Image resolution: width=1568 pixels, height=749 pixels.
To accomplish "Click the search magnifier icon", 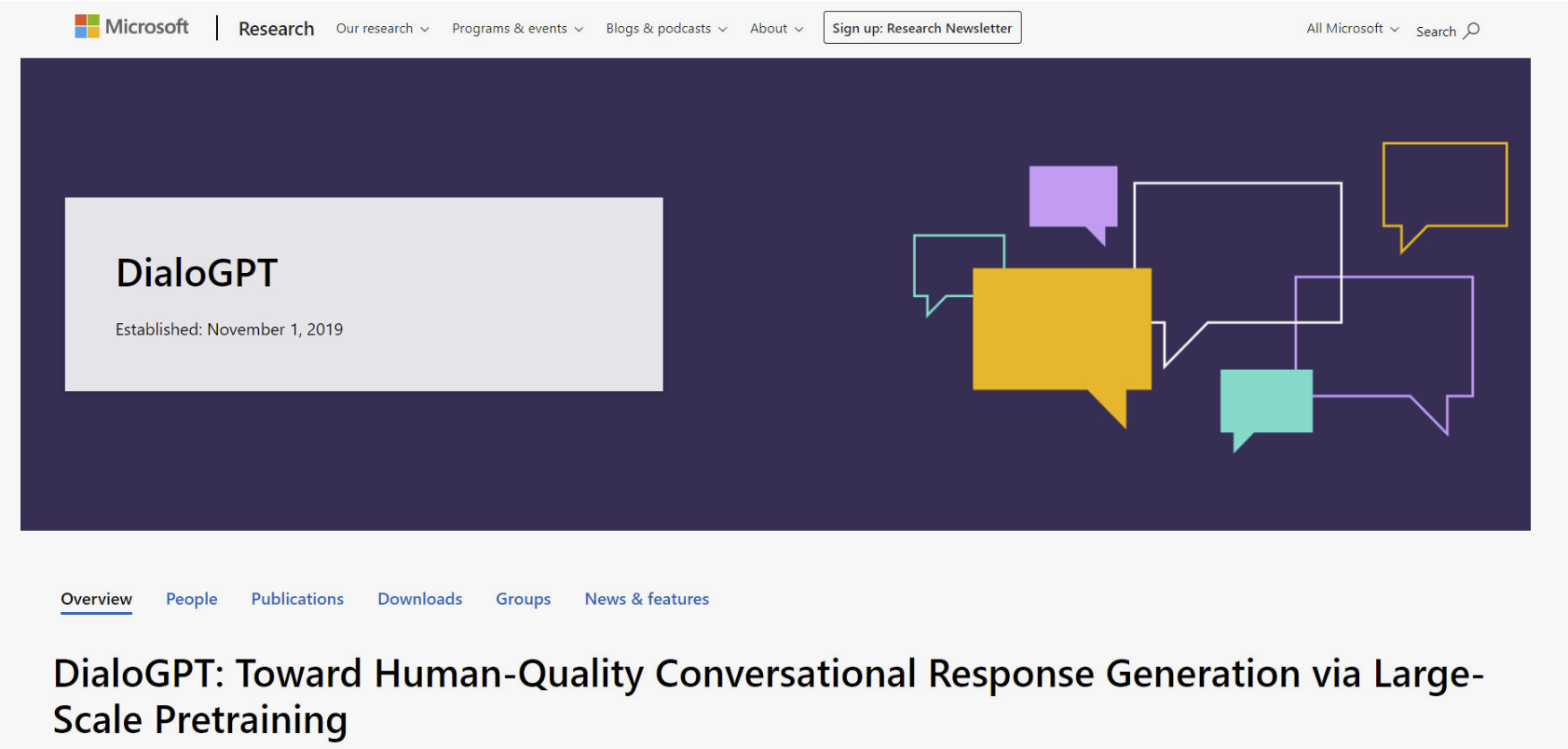I will click(1472, 31).
